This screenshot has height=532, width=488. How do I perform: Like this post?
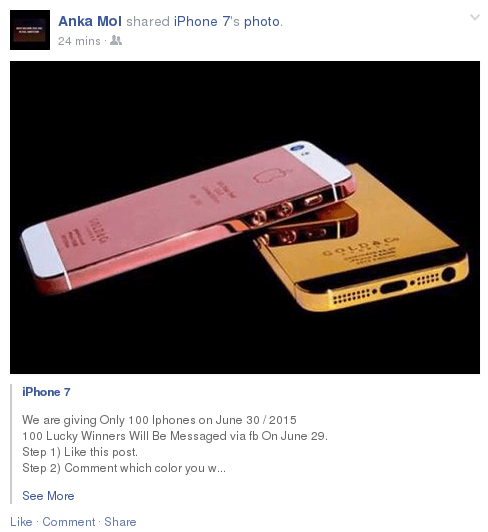[21, 521]
